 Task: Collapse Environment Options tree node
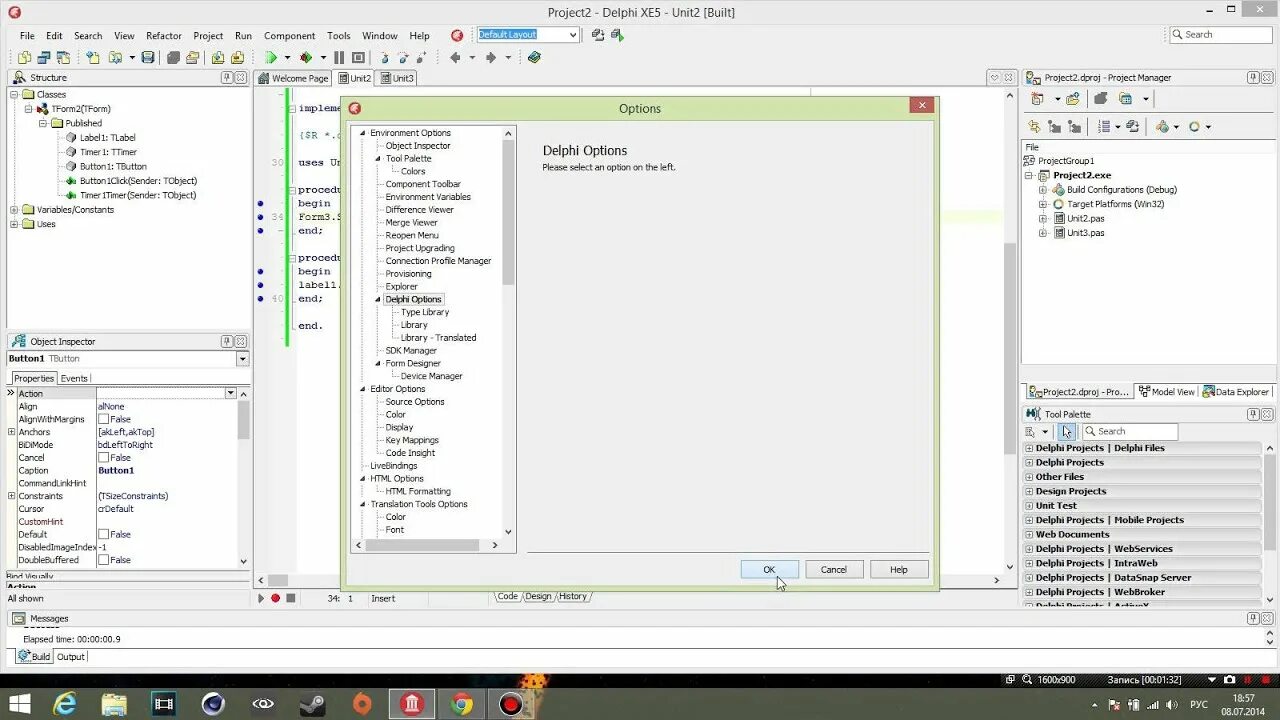(363, 133)
